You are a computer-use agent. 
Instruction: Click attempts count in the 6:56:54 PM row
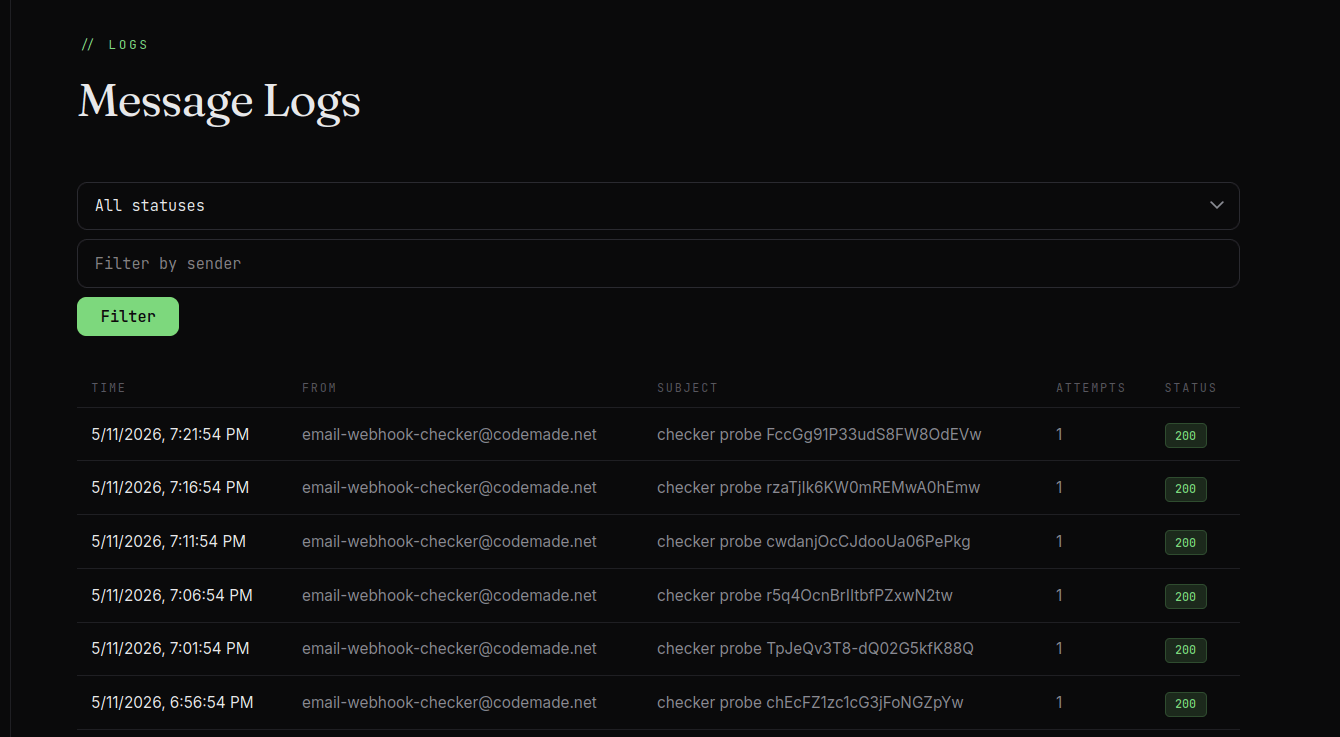point(1060,703)
